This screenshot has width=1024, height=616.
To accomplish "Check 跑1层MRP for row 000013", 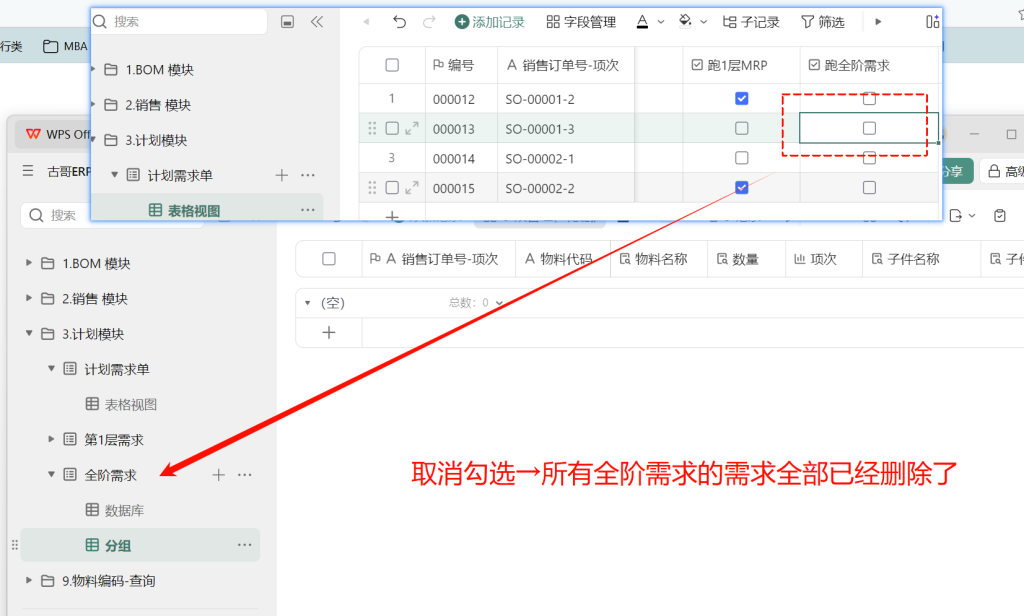I will click(741, 128).
